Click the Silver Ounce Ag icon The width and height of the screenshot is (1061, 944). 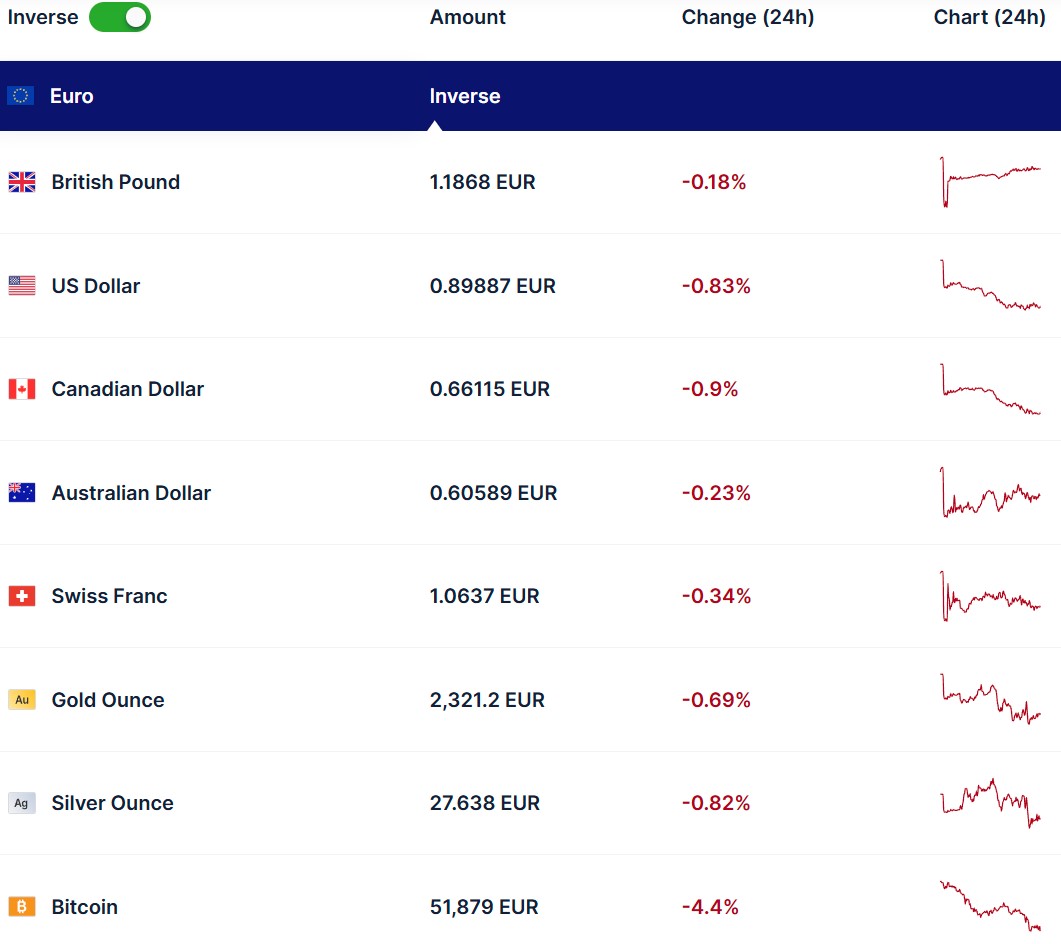pos(22,803)
